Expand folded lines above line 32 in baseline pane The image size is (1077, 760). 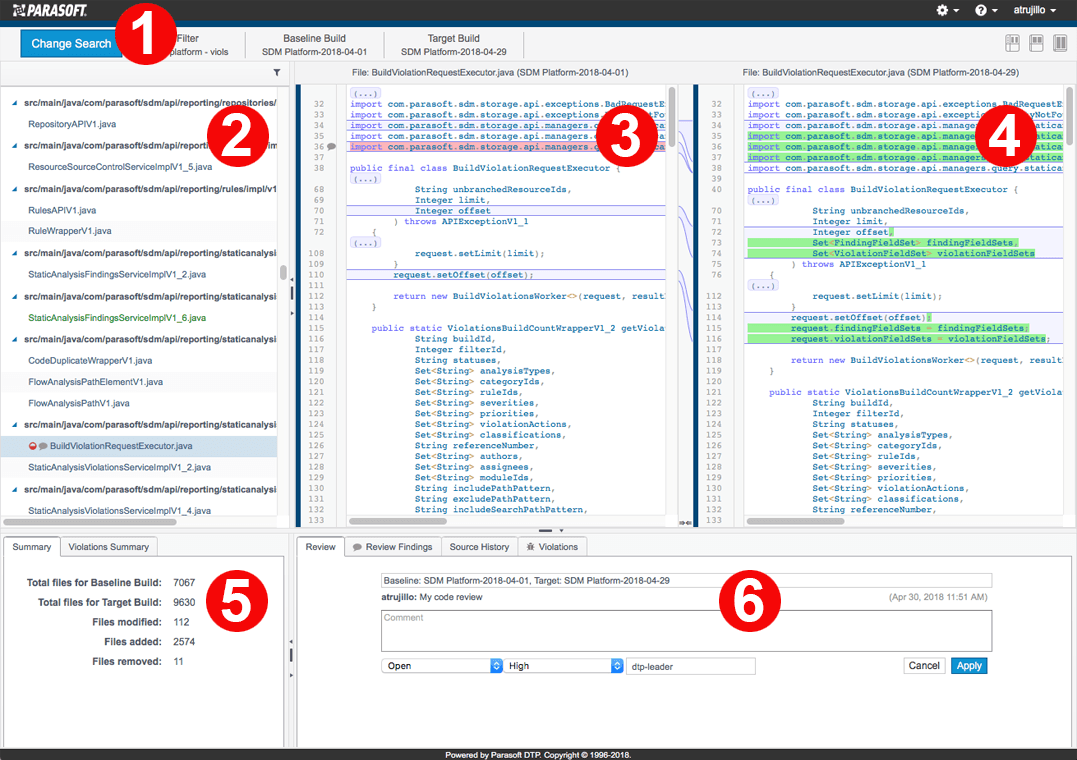click(365, 93)
